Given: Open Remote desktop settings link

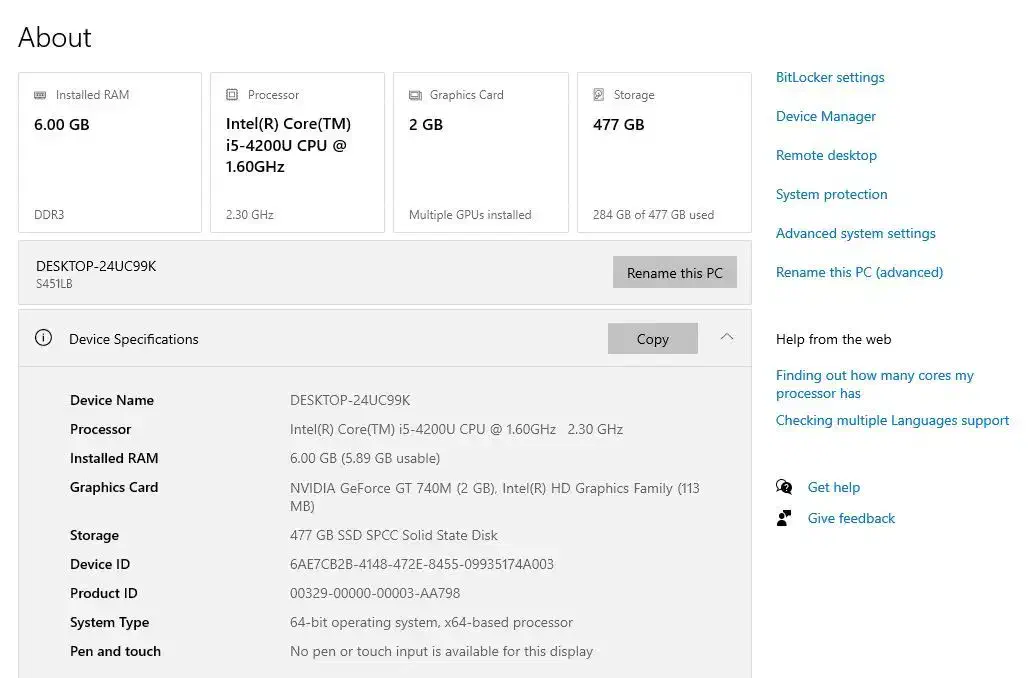Looking at the screenshot, I should [x=826, y=155].
